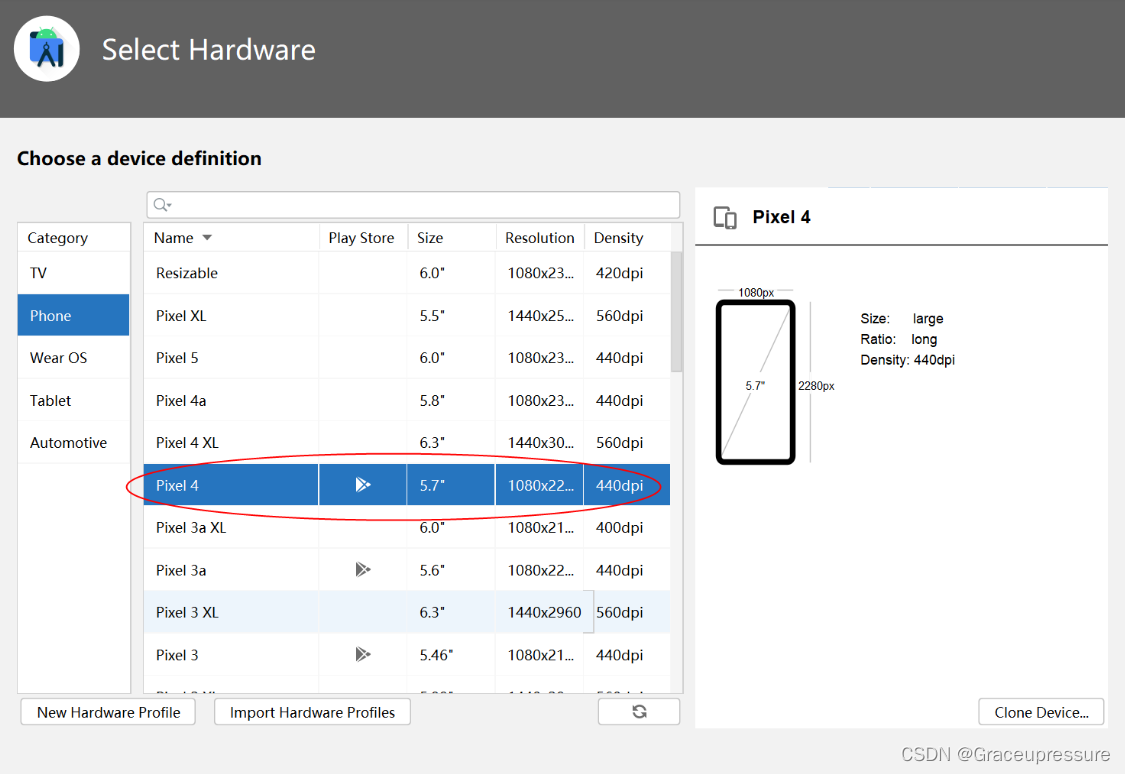Click the Import Hardware Profiles button
Viewport: 1125px width, 774px height.
312,712
